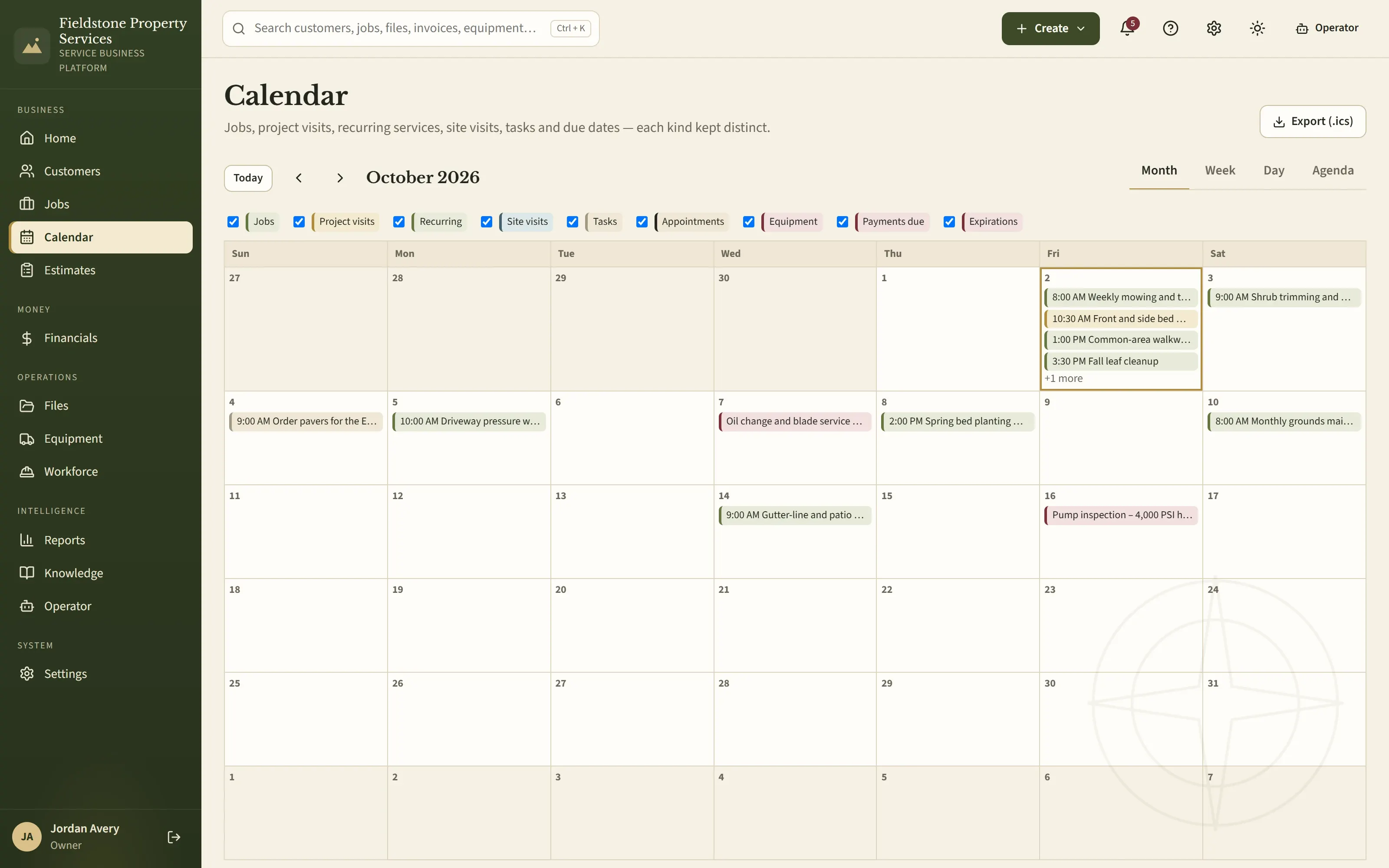Open 8:00 AM Weekly mowing event
Viewport: 1389px width, 868px height.
pos(1121,297)
